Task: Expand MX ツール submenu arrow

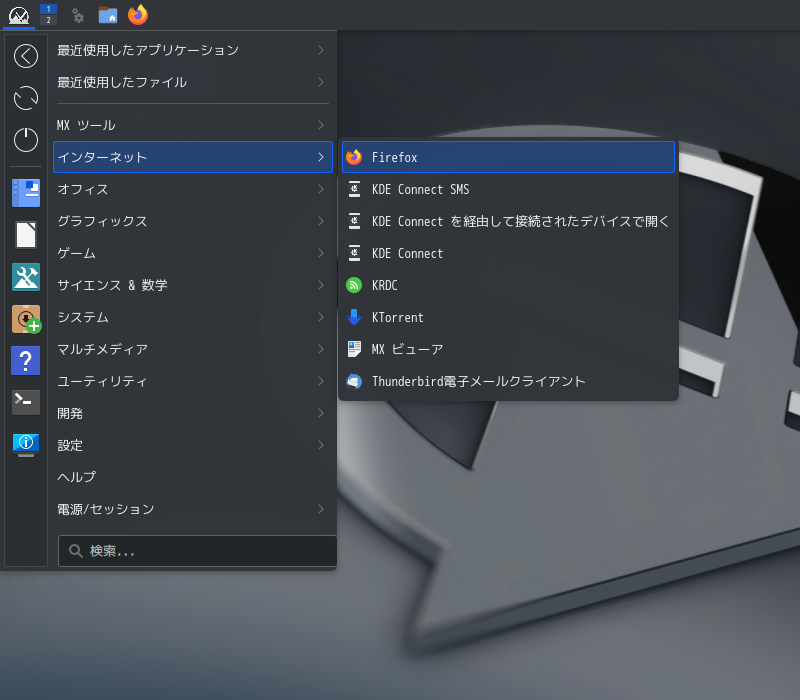Action: click(x=321, y=125)
